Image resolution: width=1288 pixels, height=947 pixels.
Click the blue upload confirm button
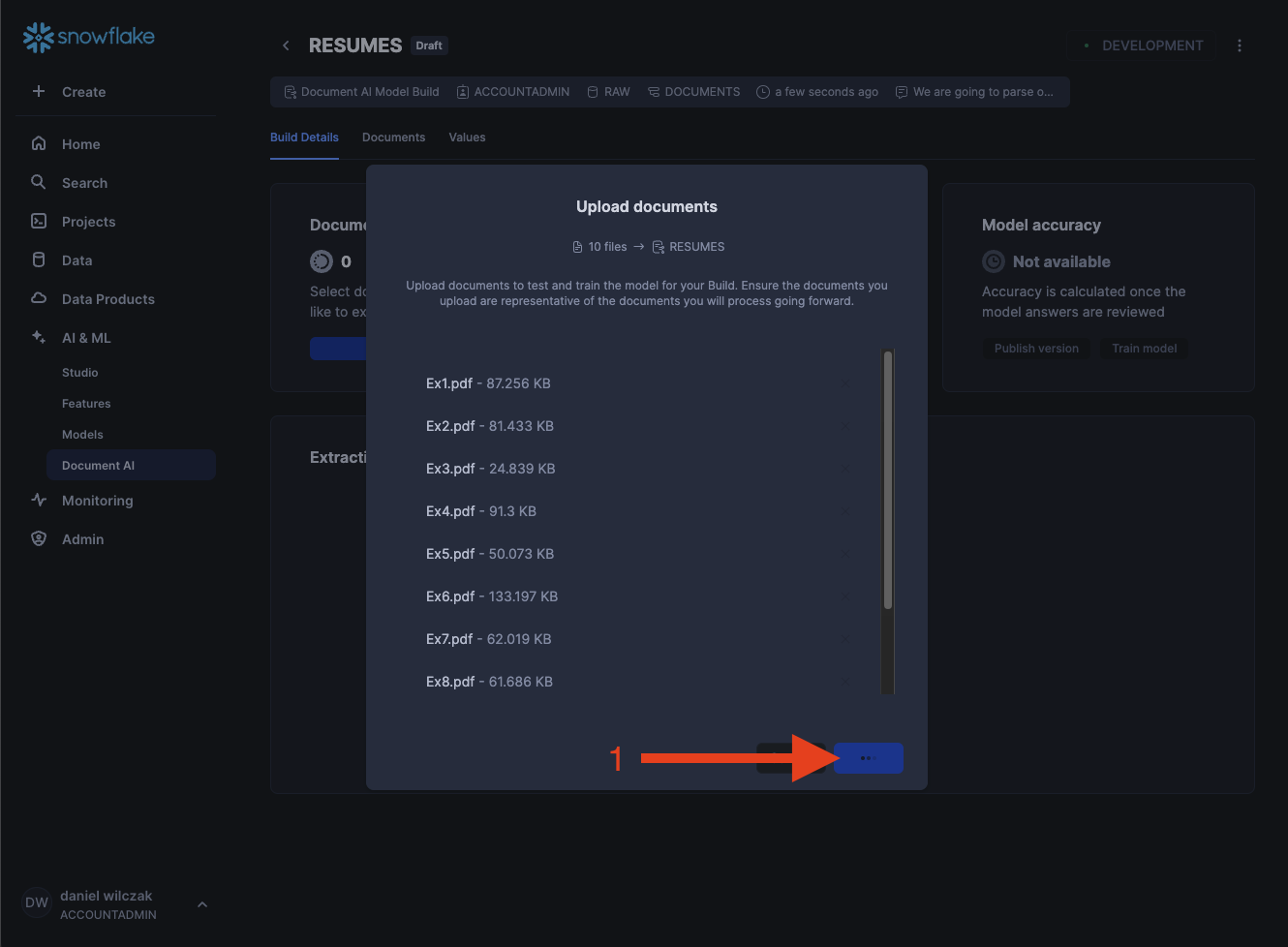click(868, 758)
